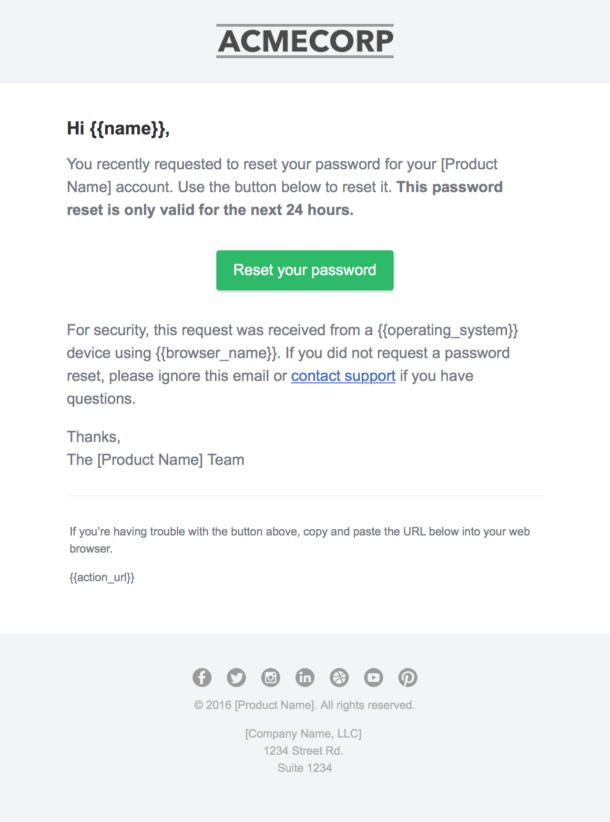The width and height of the screenshot is (610, 822).
Task: Open the contact support link
Action: pyautogui.click(x=343, y=375)
